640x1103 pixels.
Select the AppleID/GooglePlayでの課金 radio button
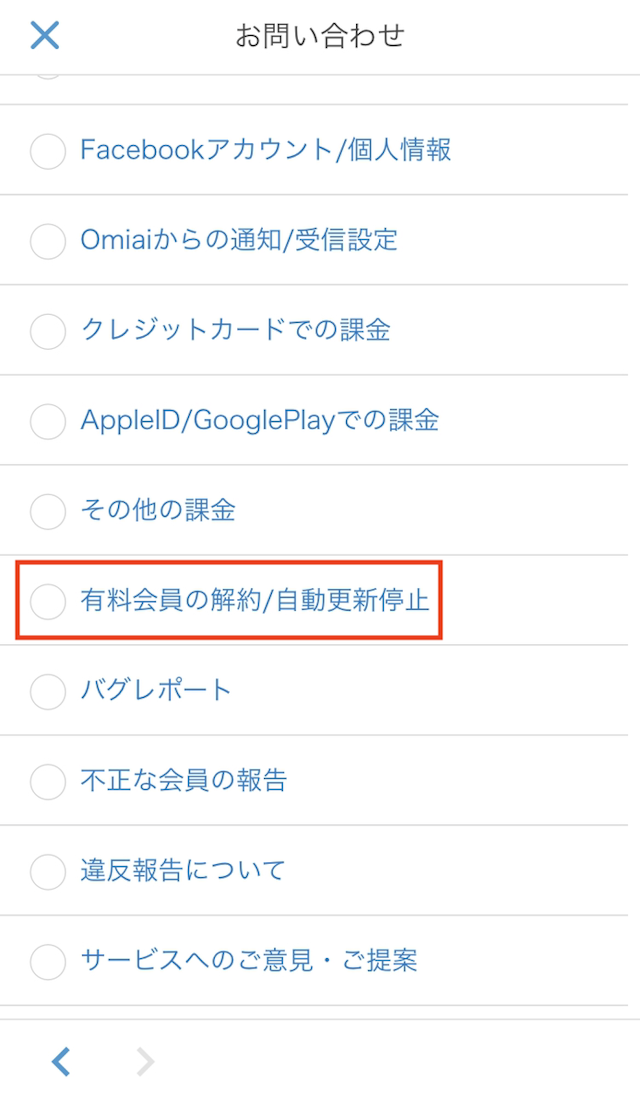click(x=47, y=421)
